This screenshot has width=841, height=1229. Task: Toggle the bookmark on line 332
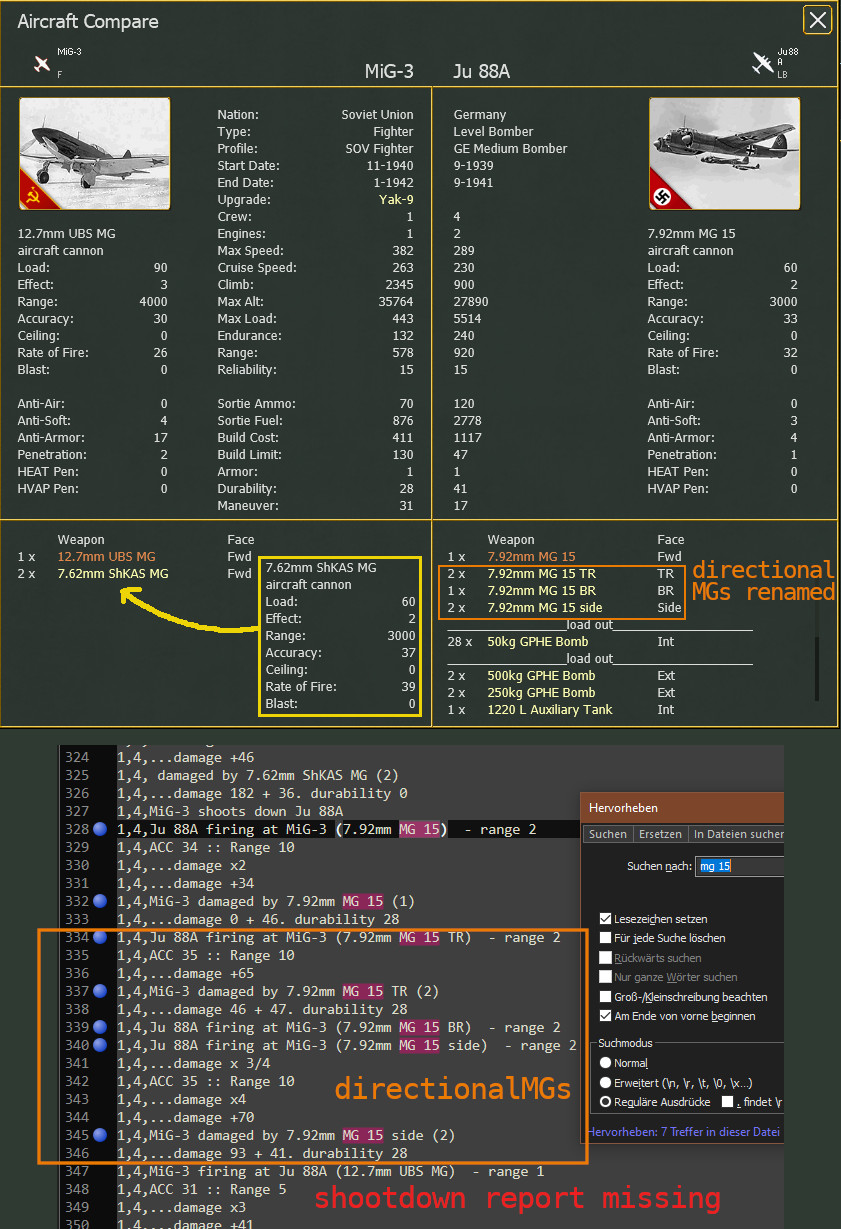tap(100, 902)
